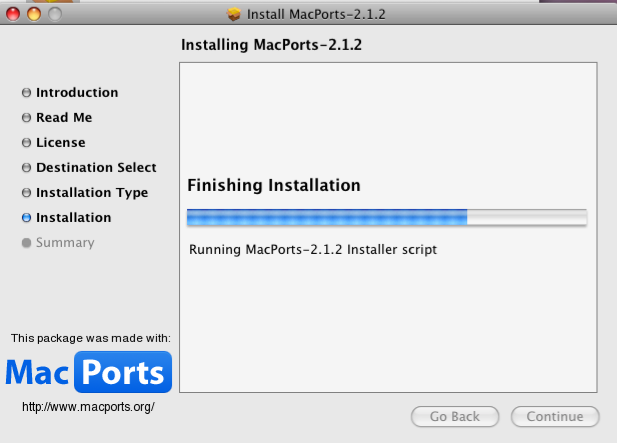Viewport: 617px width, 443px height.
Task: Click the bullet beside Introduction step
Action: (x=26, y=93)
